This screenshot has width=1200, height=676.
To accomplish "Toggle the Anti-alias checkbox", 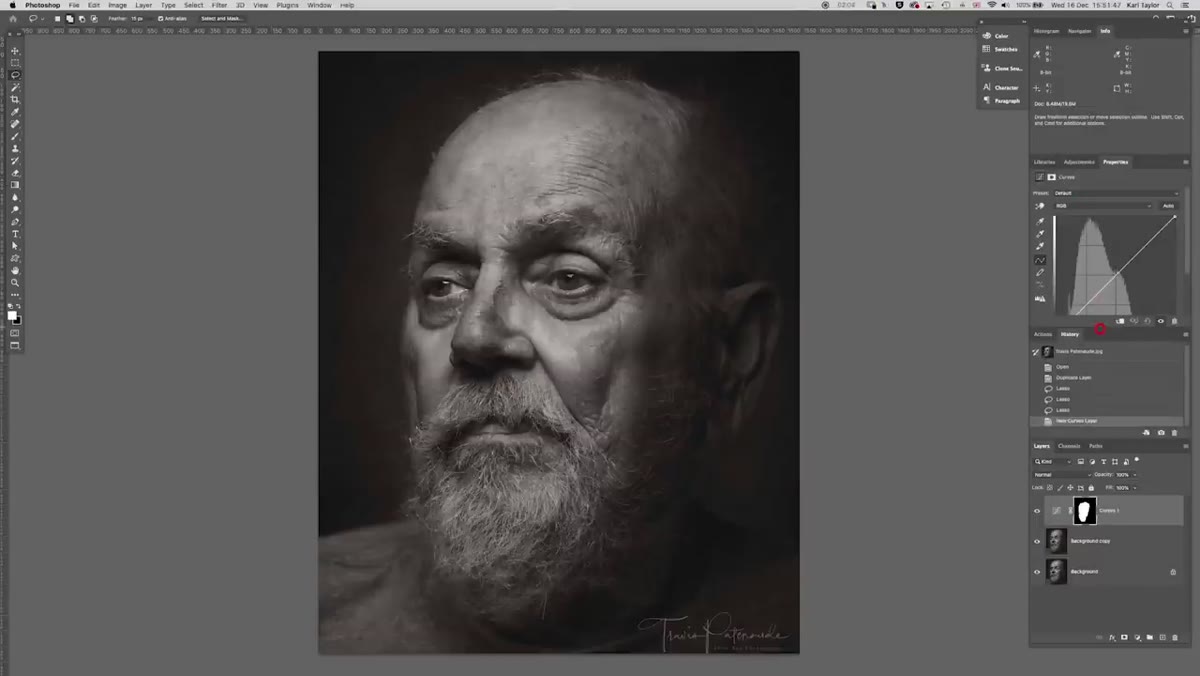I will coord(161,18).
